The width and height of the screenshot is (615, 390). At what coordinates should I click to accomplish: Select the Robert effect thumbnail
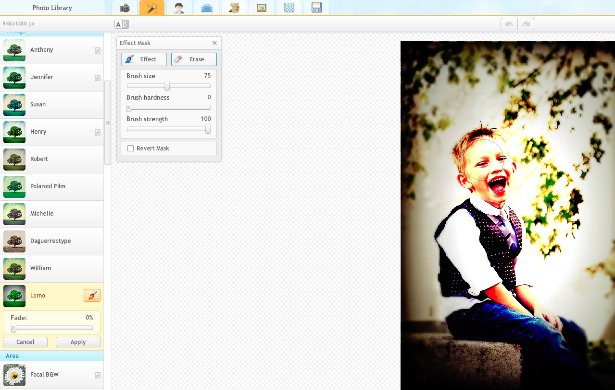[14, 159]
